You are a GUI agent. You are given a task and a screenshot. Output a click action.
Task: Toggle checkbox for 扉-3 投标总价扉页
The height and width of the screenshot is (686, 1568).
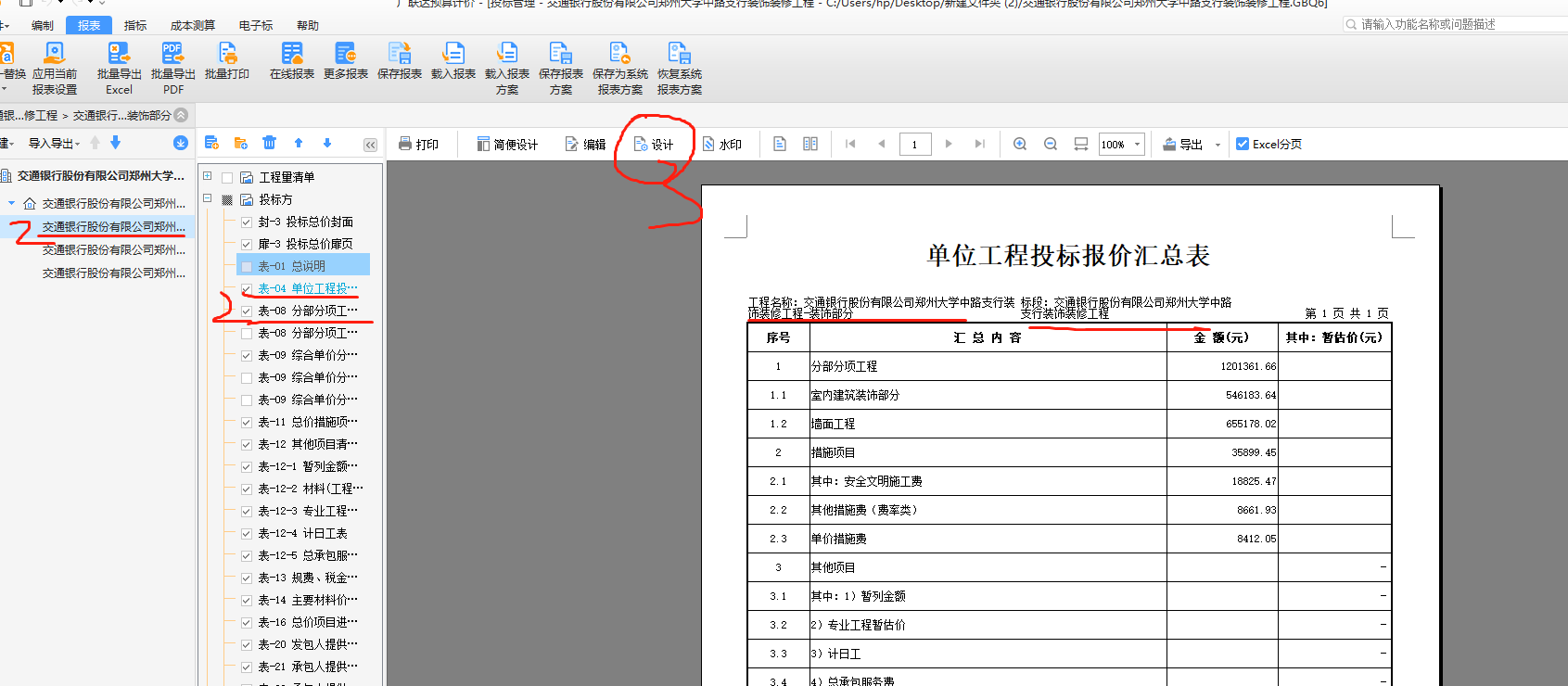(247, 244)
